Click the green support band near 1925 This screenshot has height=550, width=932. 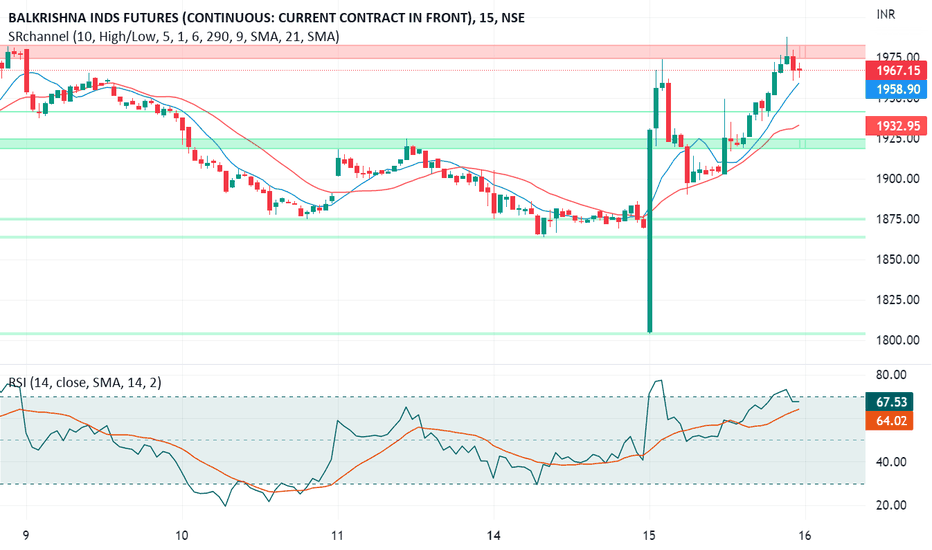tap(433, 143)
